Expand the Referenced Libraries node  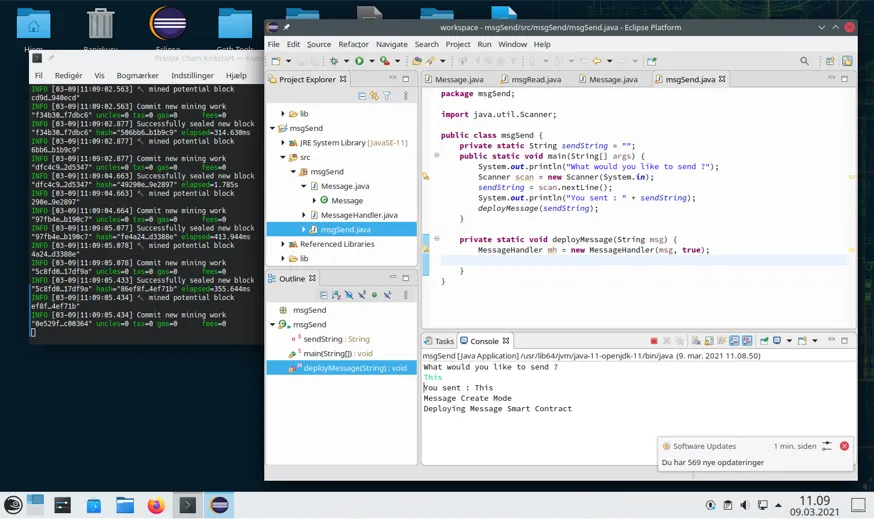[x=283, y=244]
